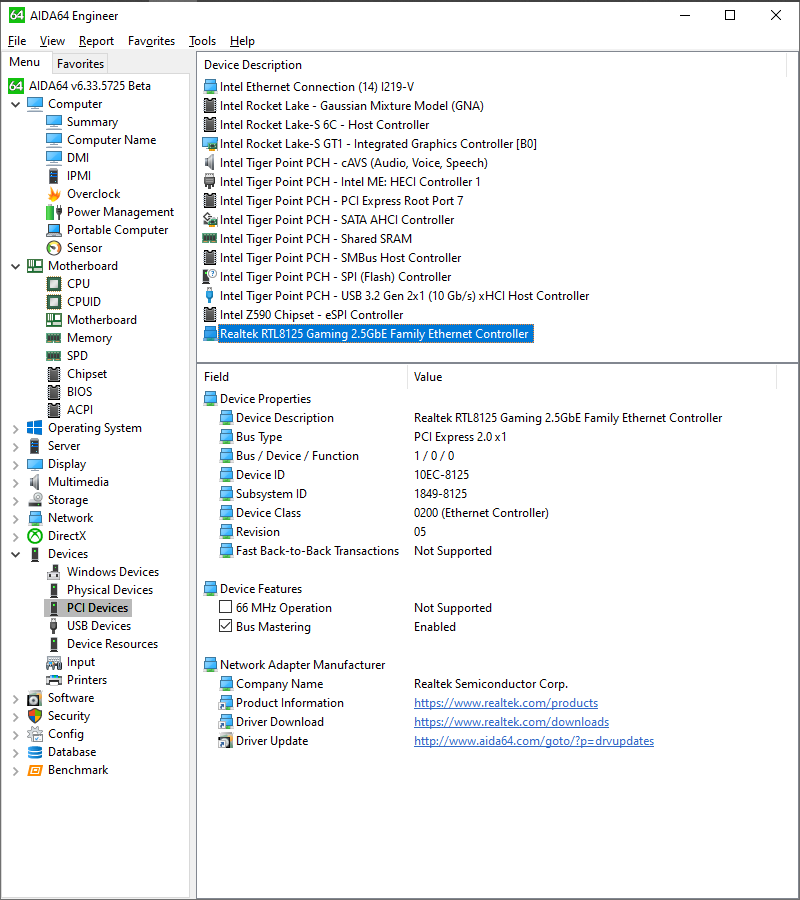Open the File menu
The width and height of the screenshot is (800, 900).
point(17,41)
